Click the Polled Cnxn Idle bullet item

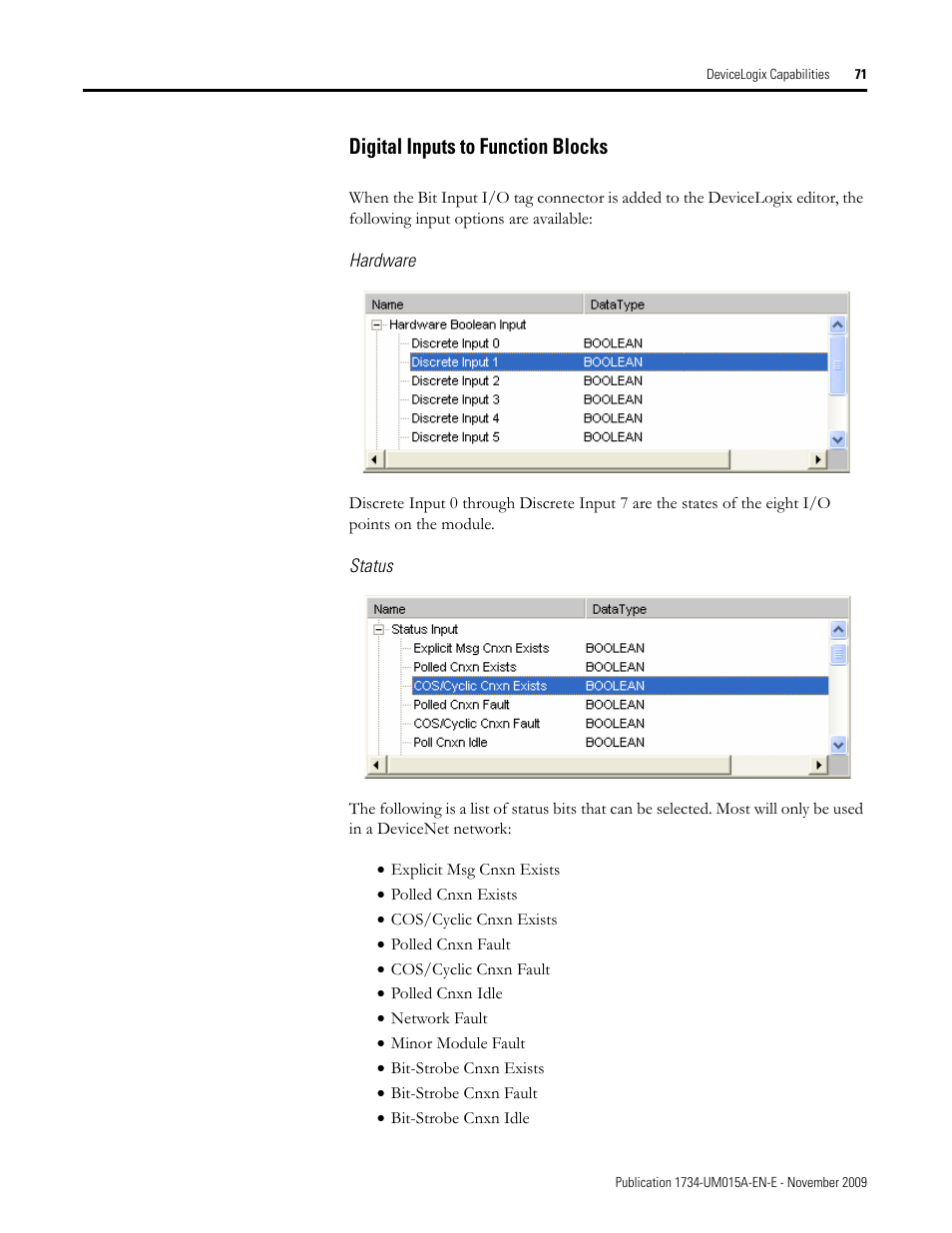click(x=446, y=993)
